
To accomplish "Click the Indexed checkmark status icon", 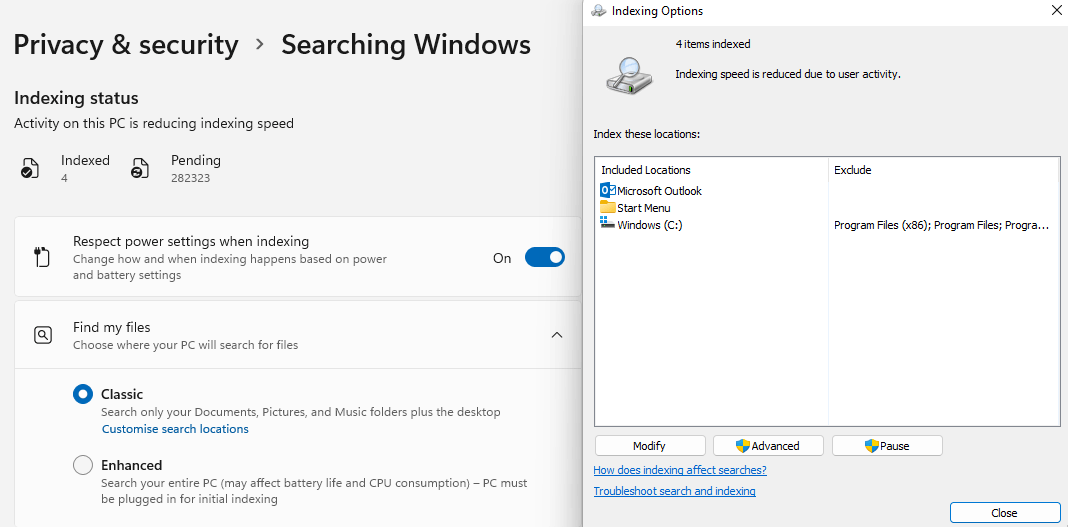I will [x=29, y=168].
